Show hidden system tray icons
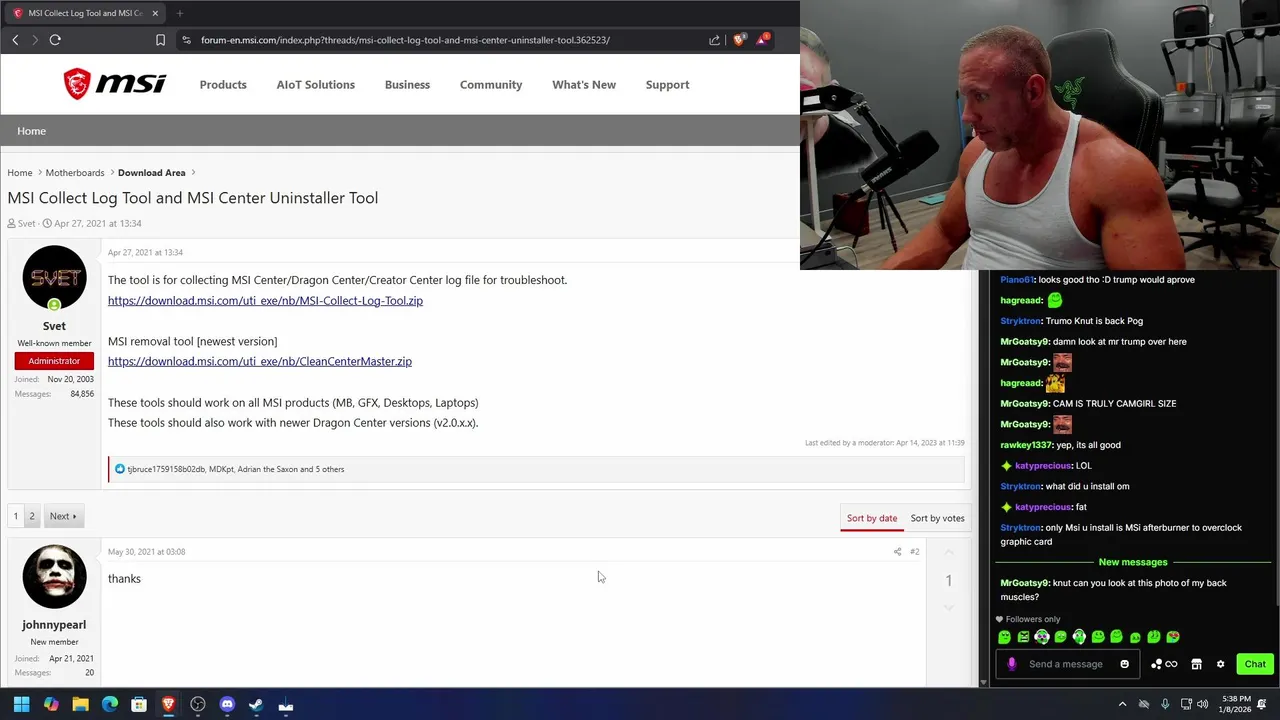This screenshot has height=720, width=1280. [x=1122, y=705]
